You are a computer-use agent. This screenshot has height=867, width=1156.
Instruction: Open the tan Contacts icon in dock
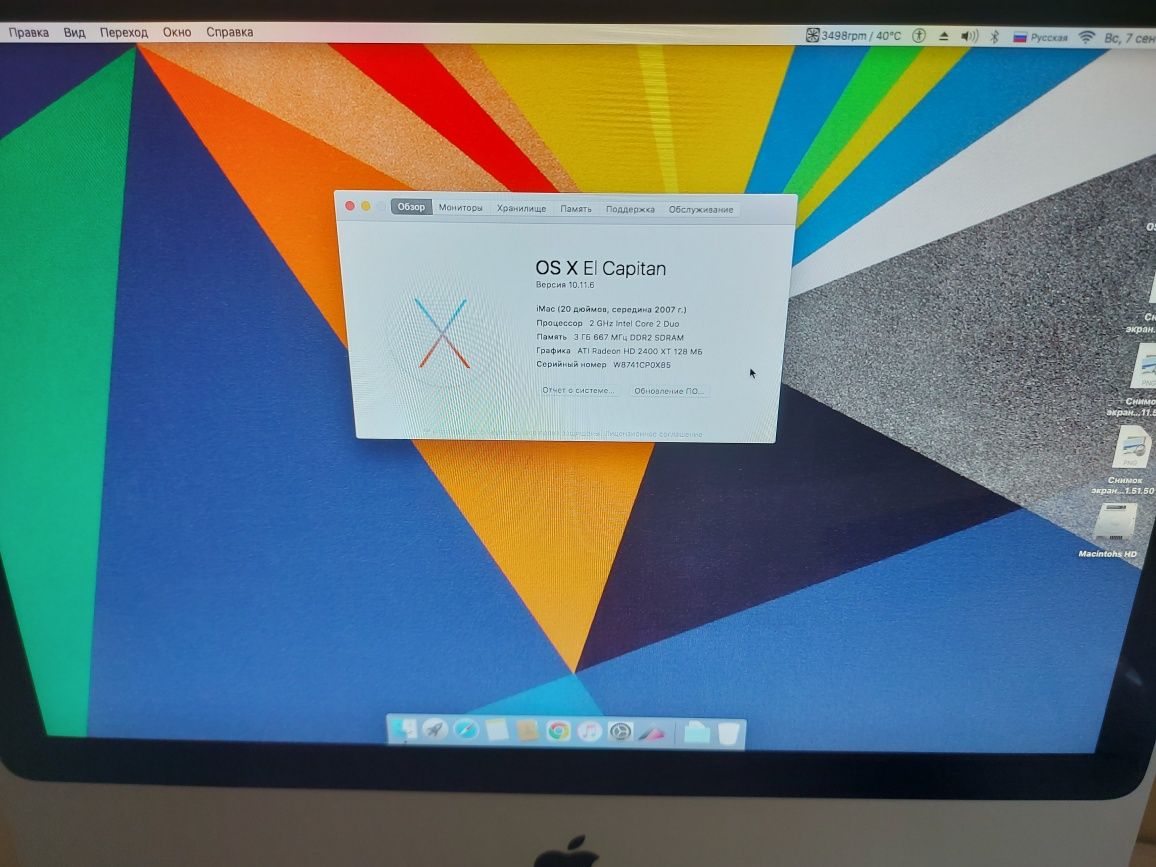point(528,731)
